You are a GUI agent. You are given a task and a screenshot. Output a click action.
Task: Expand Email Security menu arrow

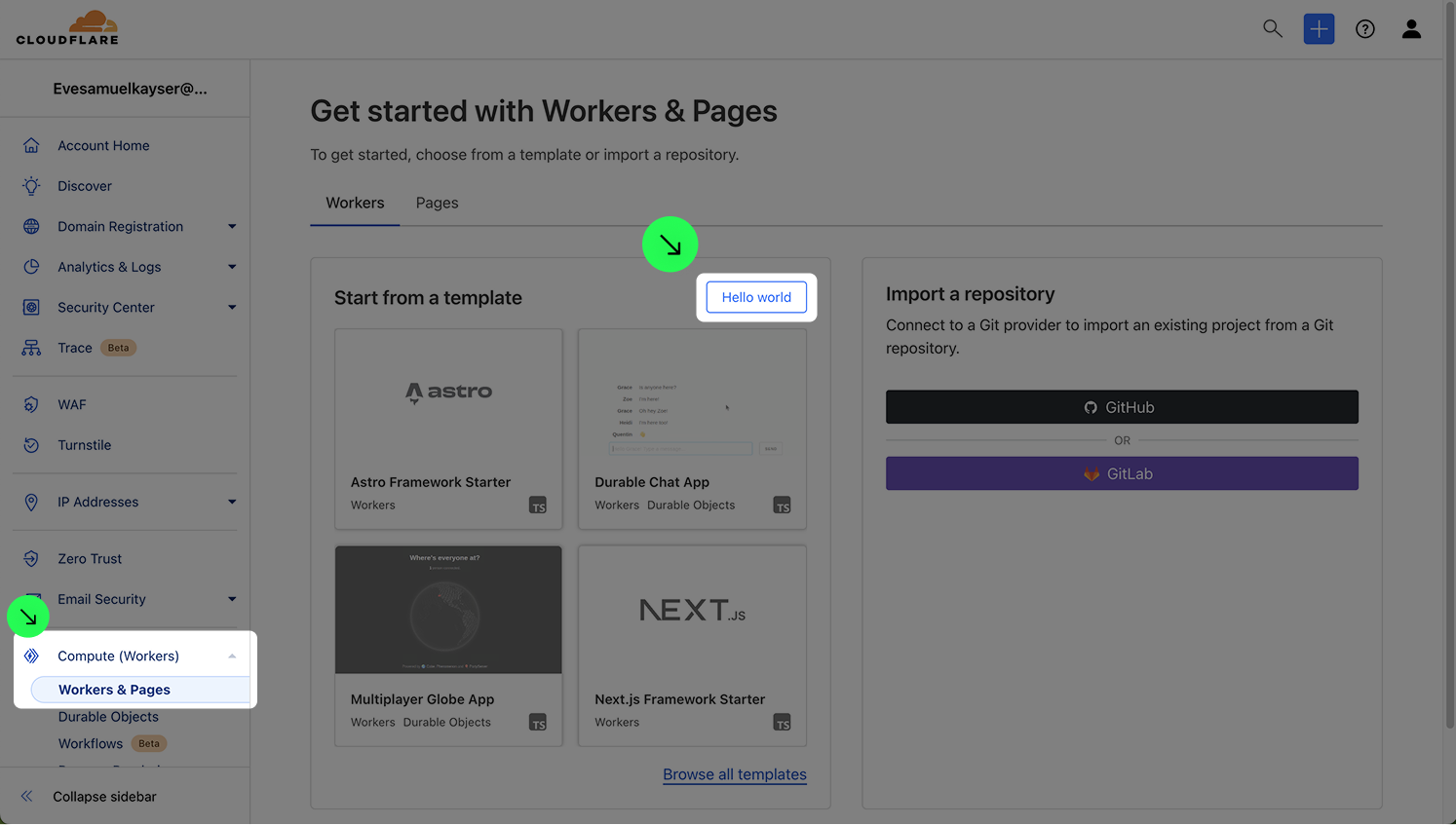(x=232, y=599)
